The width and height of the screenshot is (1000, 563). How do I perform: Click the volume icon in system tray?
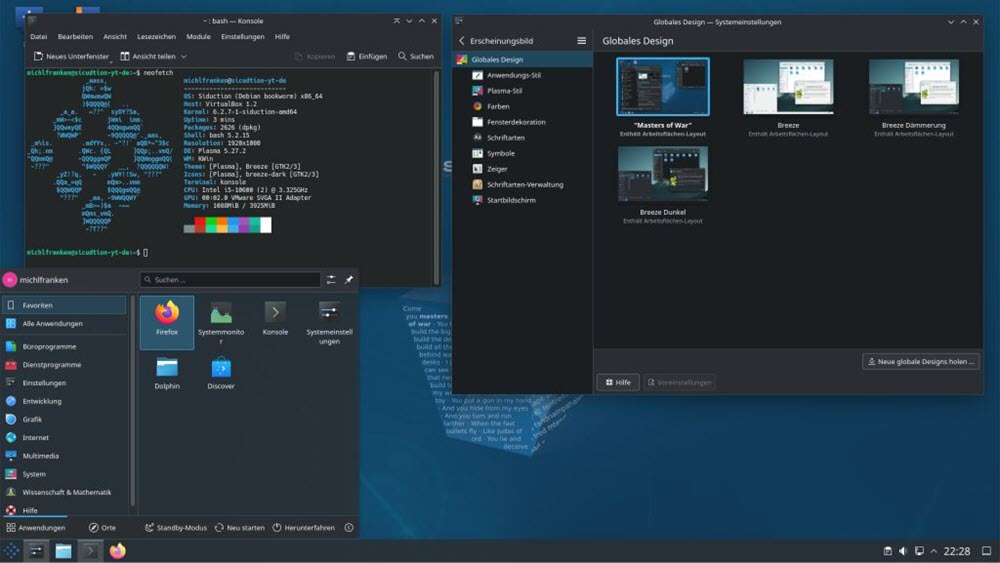click(903, 551)
